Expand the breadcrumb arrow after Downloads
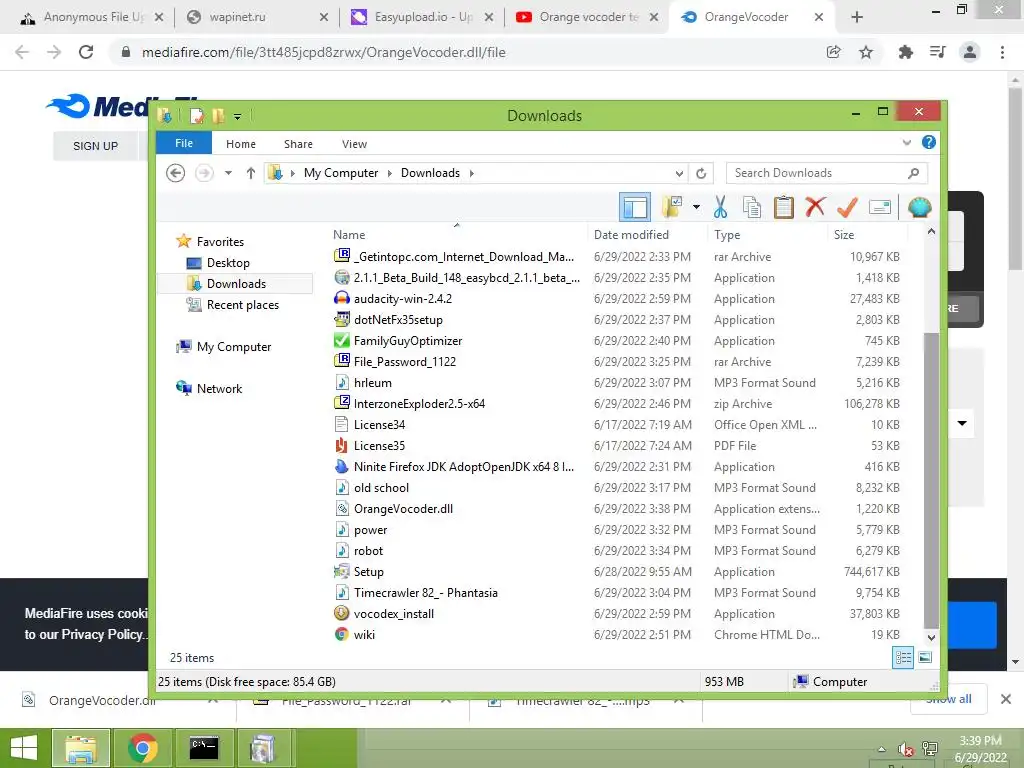Screen dimensions: 1024x768 [x=472, y=173]
